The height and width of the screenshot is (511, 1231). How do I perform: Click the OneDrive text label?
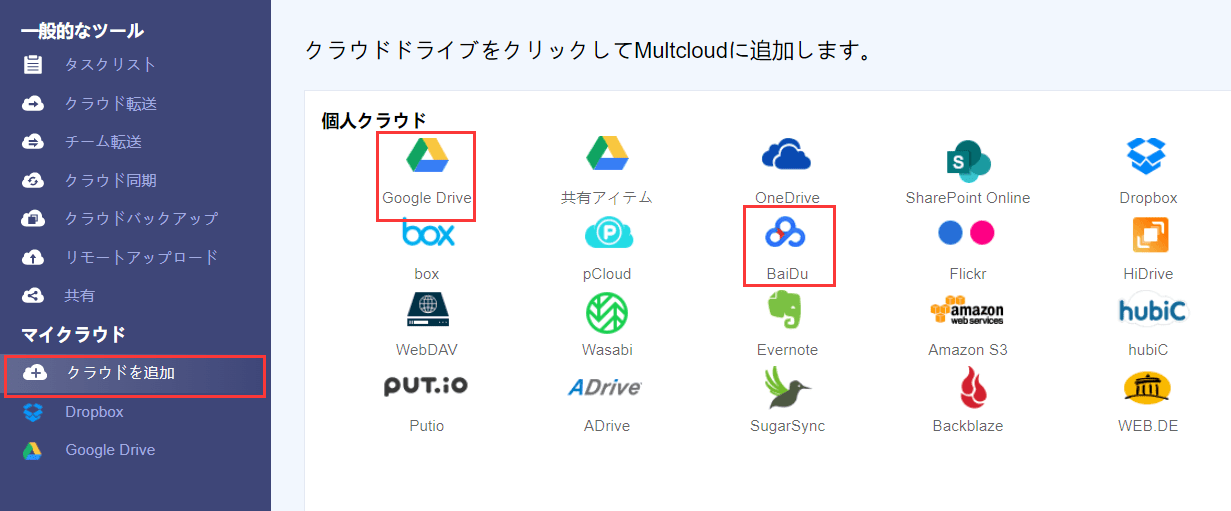787,198
